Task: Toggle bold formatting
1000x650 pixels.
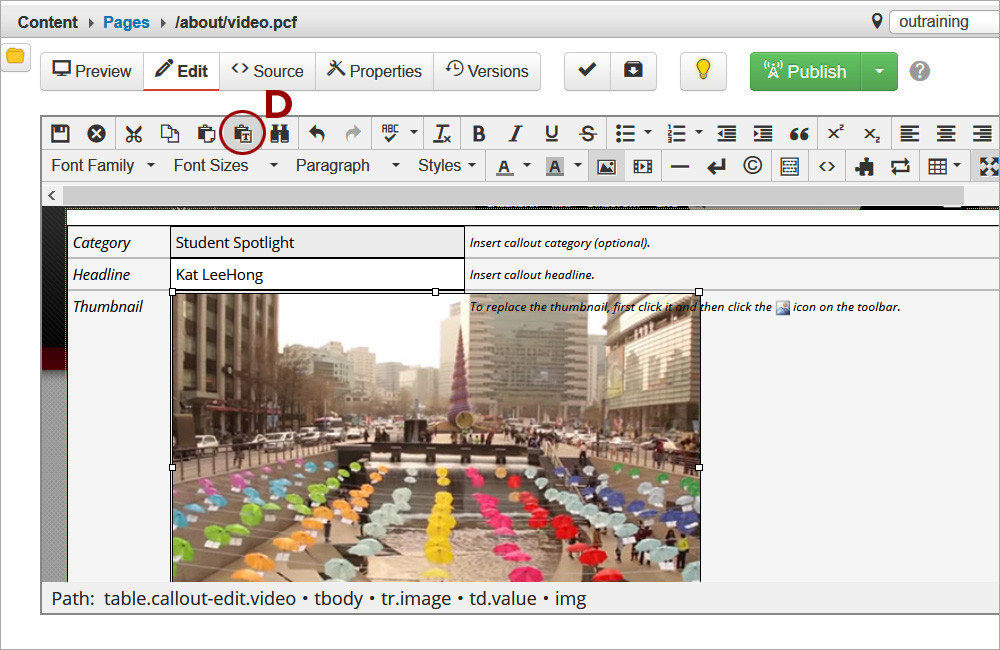Action: 478,133
